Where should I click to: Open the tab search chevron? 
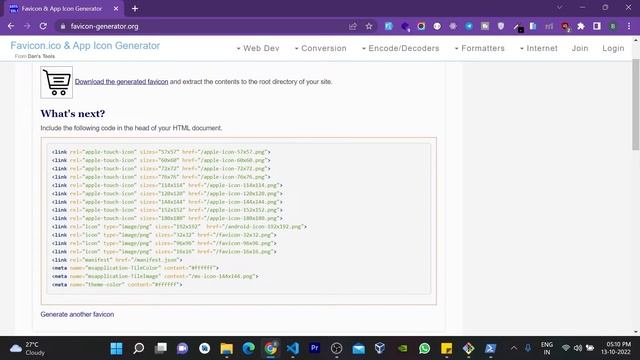point(560,7)
